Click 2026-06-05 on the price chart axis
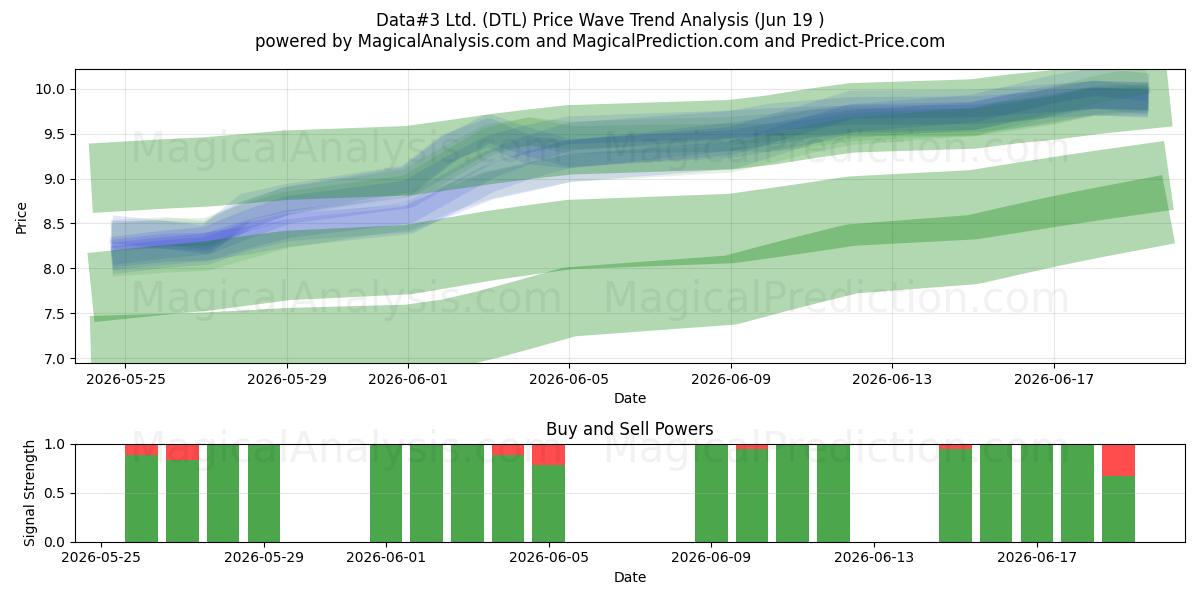Viewport: 1200px width, 600px height. pyautogui.click(x=570, y=380)
